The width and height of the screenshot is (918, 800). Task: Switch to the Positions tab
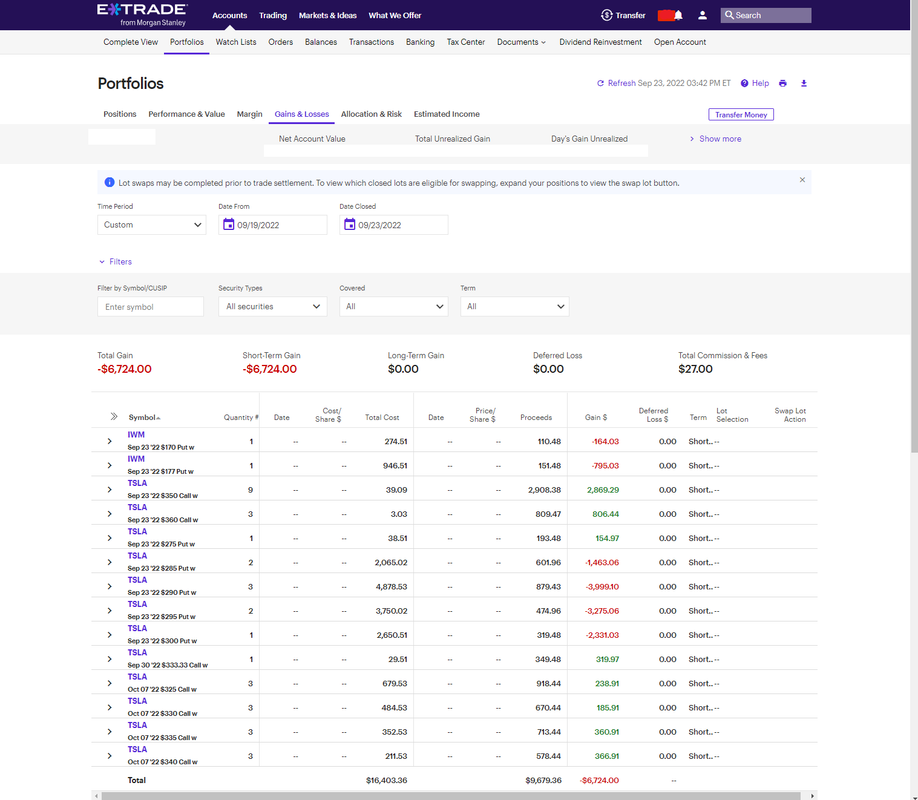pyautogui.click(x=120, y=114)
